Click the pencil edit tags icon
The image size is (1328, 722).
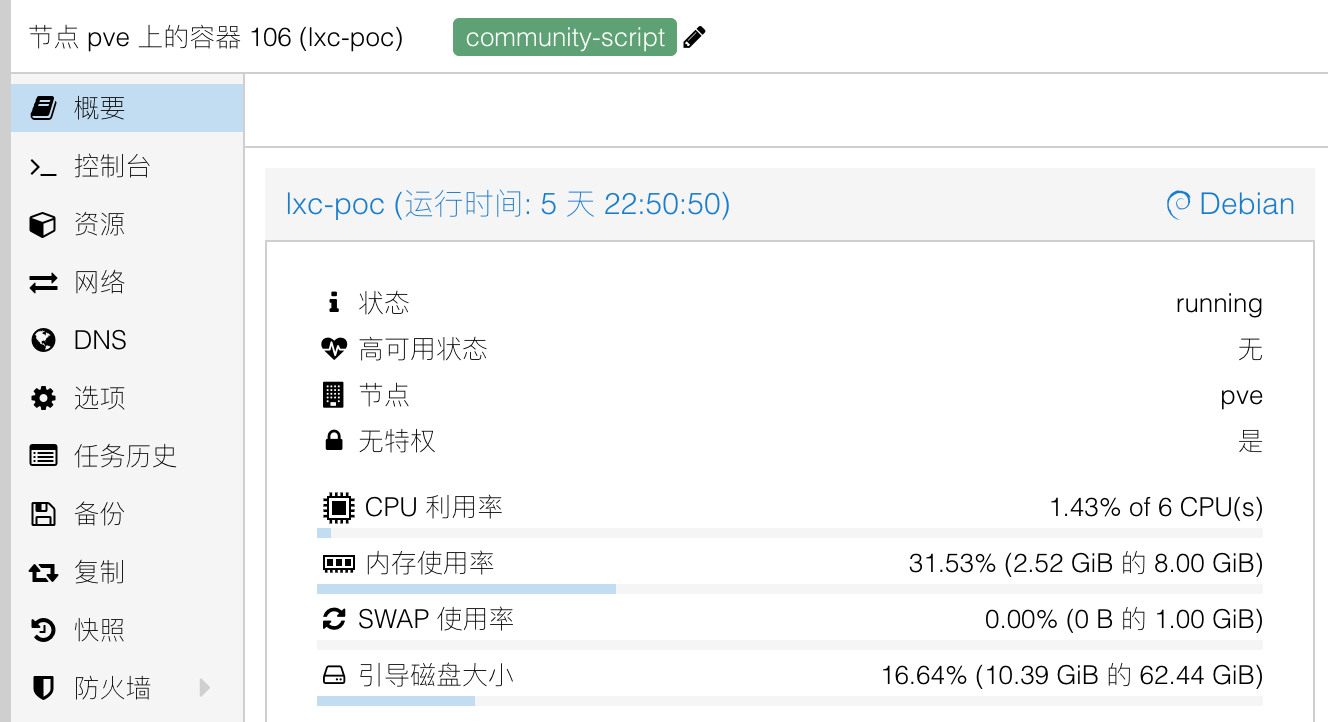[x=695, y=38]
